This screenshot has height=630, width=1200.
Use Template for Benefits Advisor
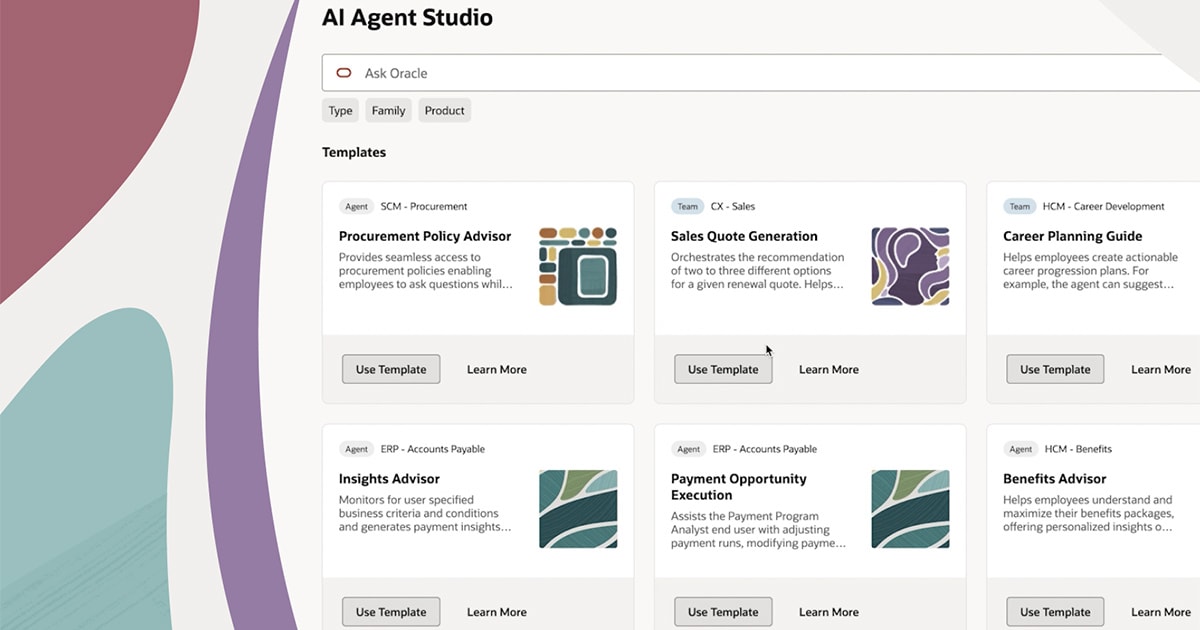1055,612
